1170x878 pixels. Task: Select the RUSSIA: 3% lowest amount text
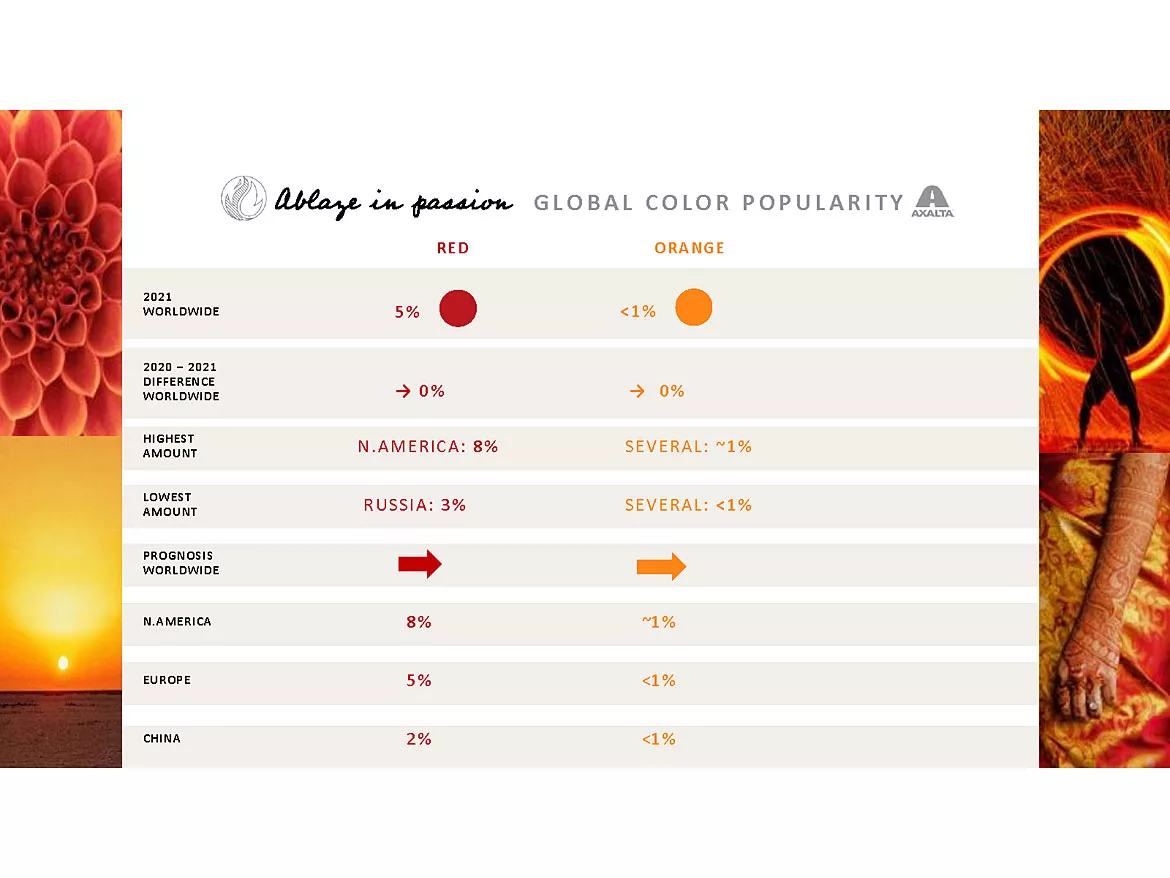click(415, 505)
